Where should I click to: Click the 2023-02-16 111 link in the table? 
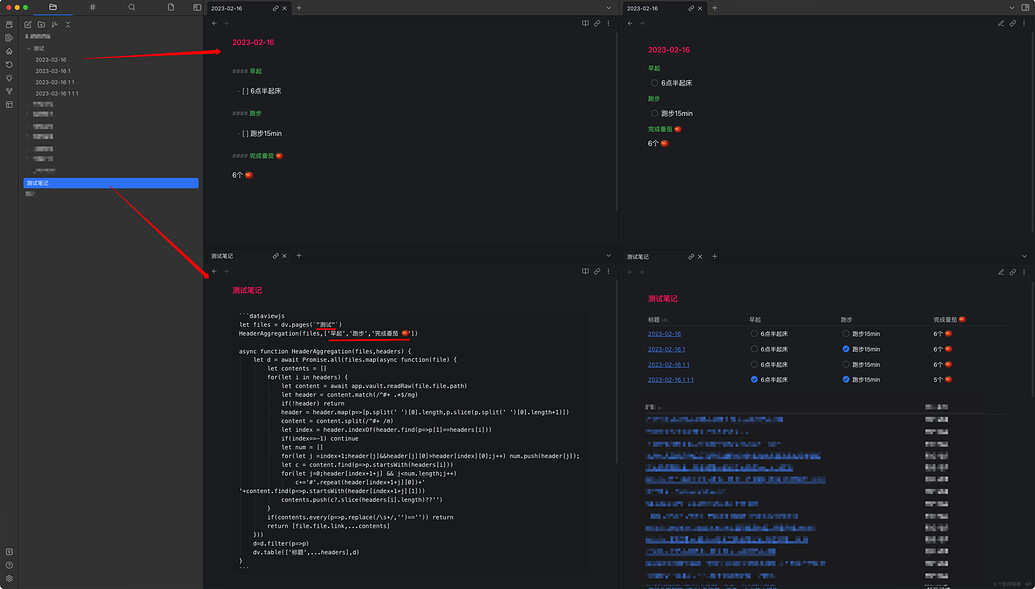671,379
